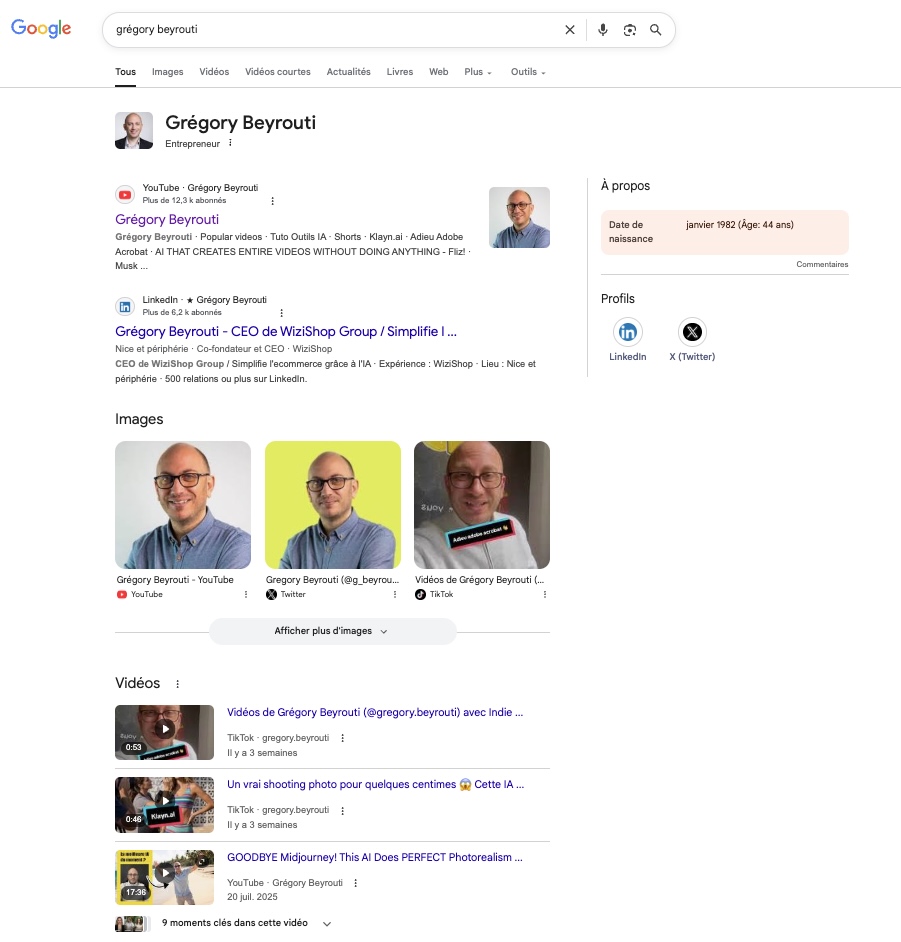Select the Tous tab
Screen dimensions: 901x942
point(126,71)
